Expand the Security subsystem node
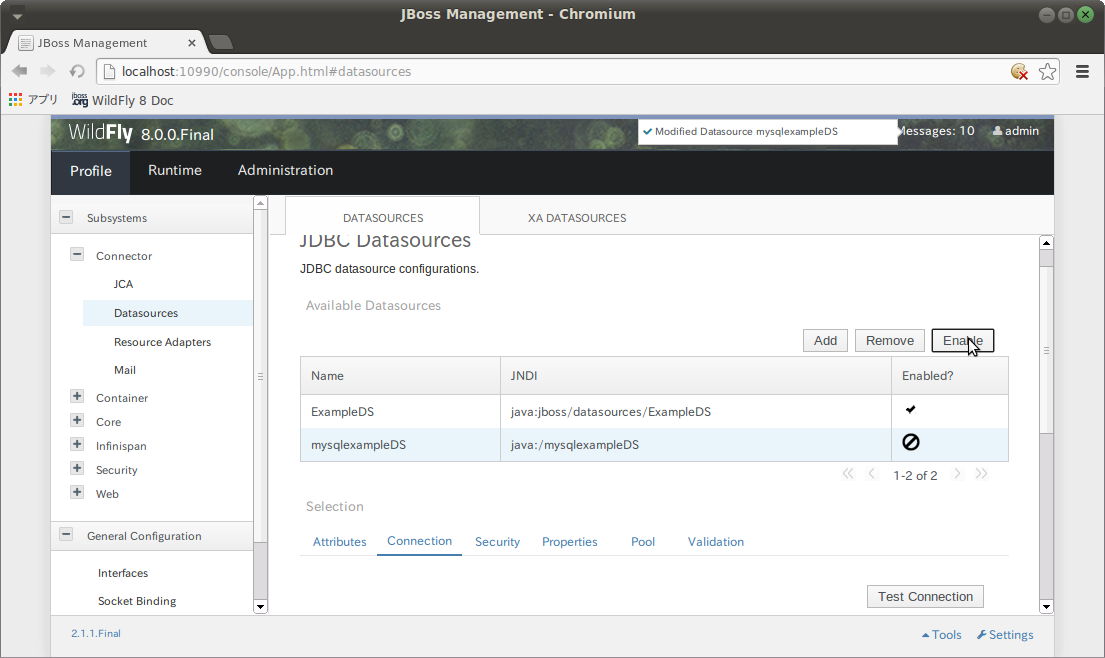Image resolution: width=1105 pixels, height=658 pixels. [x=77, y=469]
